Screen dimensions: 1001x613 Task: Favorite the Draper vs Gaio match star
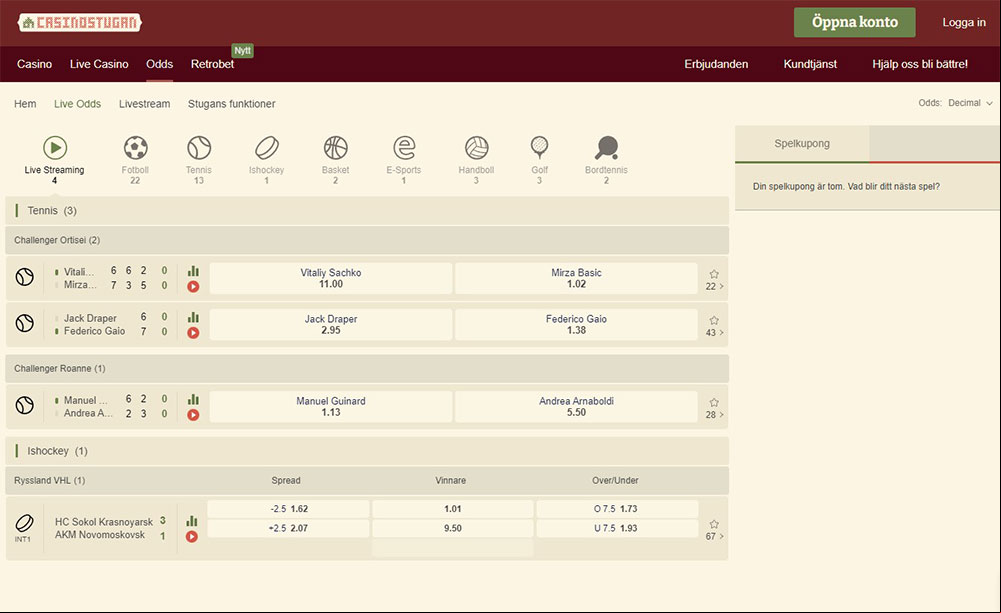pos(714,320)
